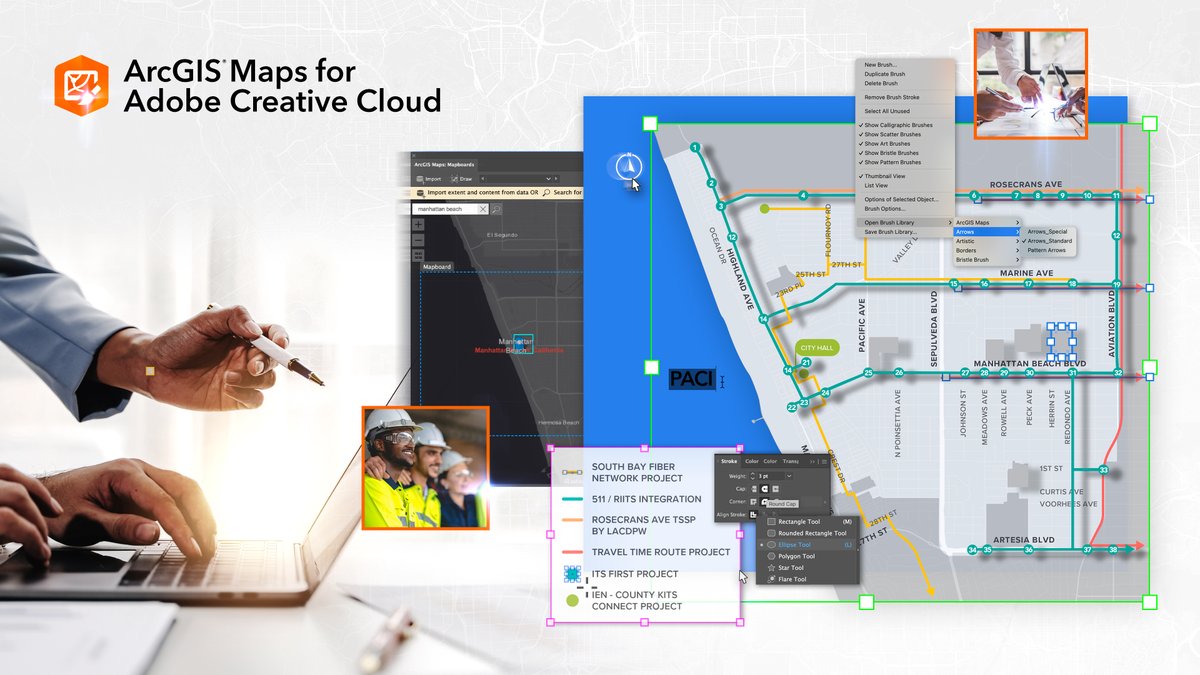The width and height of the screenshot is (1200, 675).
Task: Click the compass north arrow icon on map
Action: point(626,167)
